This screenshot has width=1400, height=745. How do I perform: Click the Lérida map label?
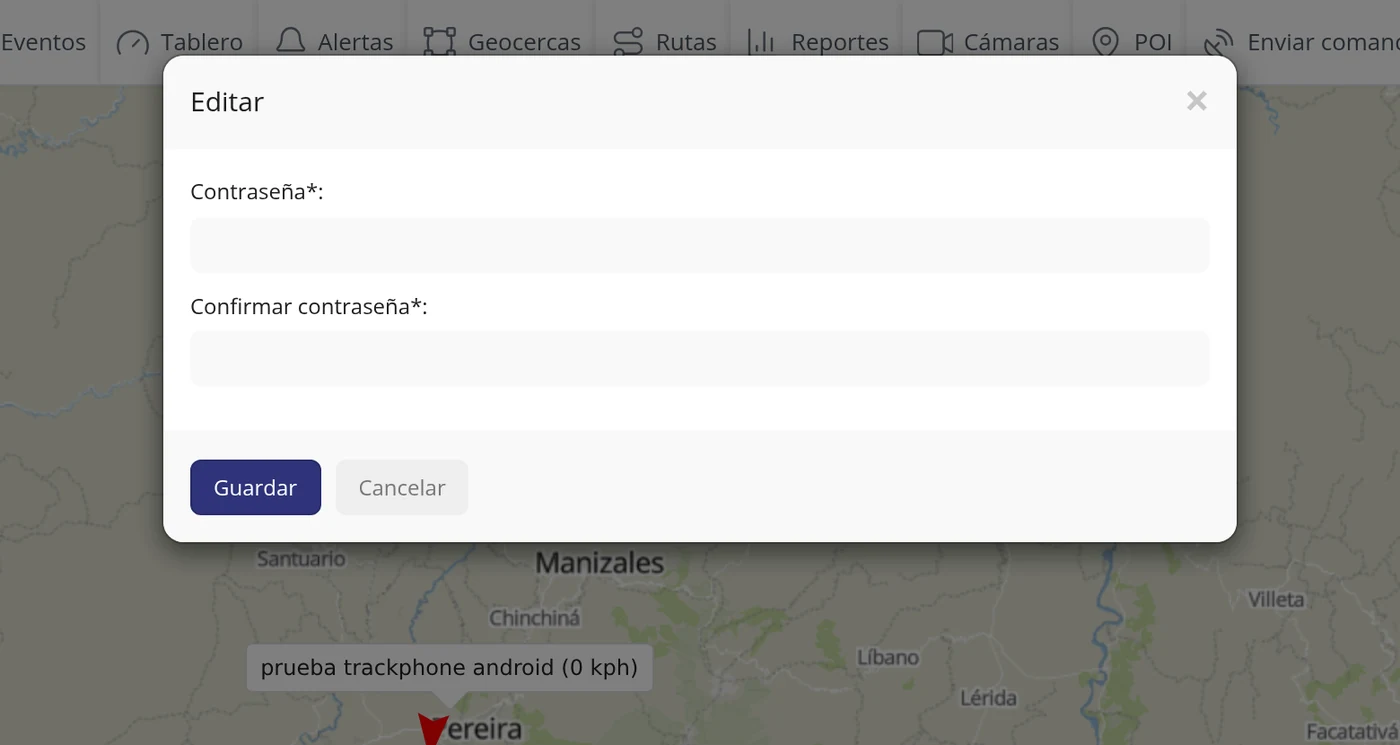(988, 698)
